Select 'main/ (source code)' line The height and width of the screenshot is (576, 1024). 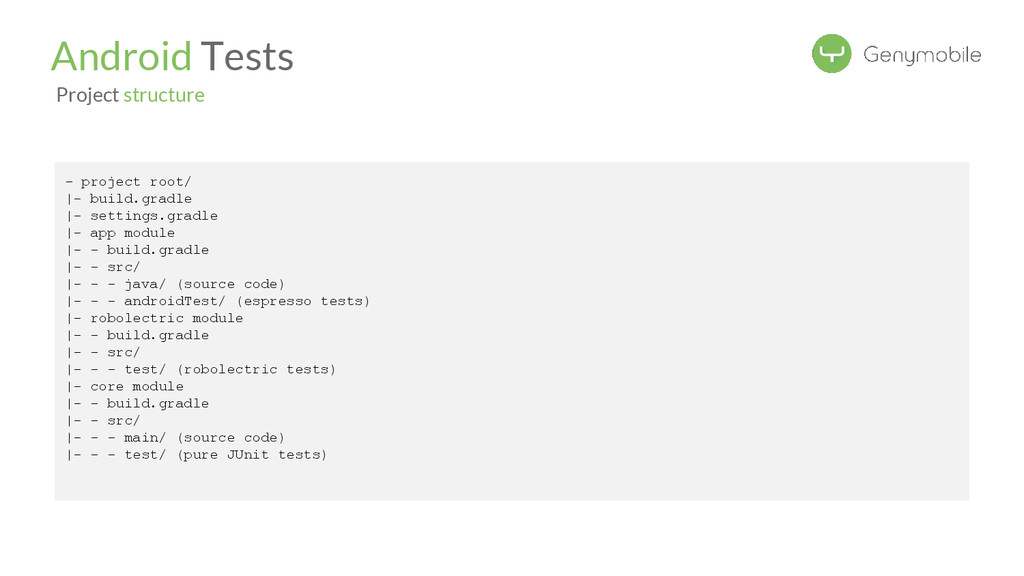click(204, 437)
